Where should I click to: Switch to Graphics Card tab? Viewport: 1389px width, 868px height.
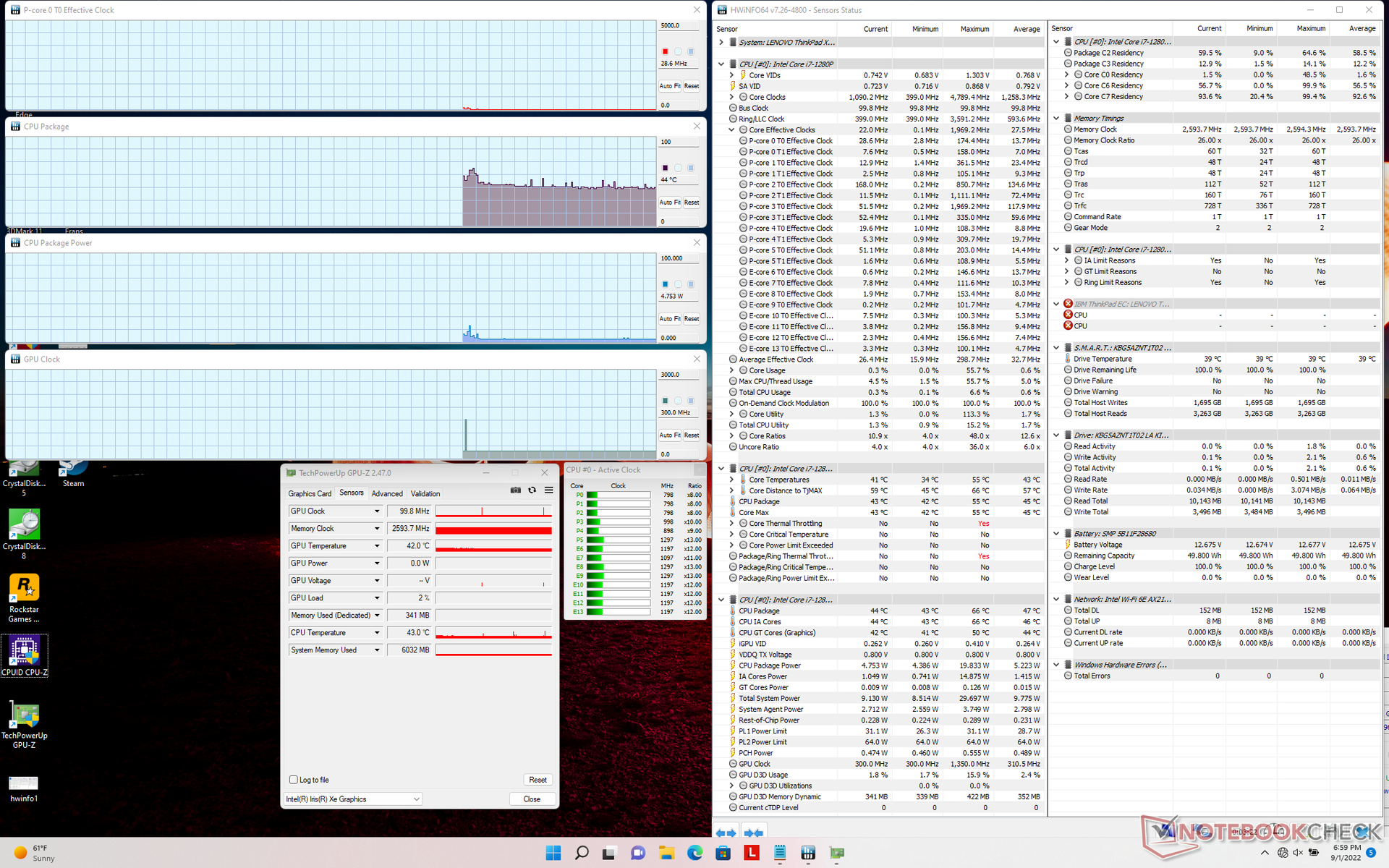310,493
